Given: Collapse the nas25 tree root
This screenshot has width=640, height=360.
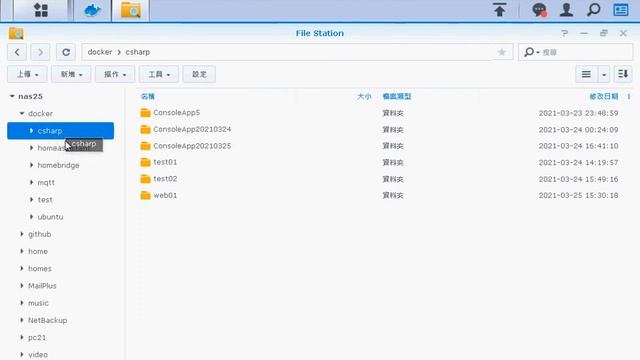Looking at the screenshot, I should click(x=12, y=96).
